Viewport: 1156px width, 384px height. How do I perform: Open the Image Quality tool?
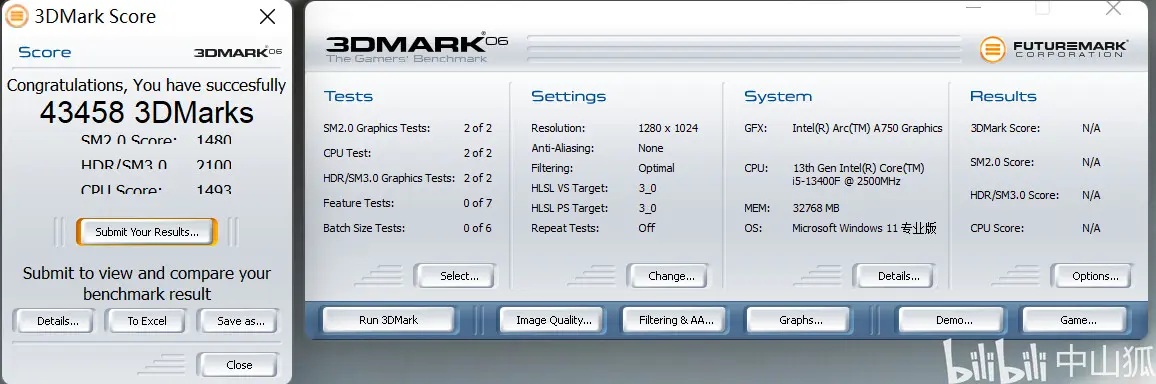coord(553,320)
